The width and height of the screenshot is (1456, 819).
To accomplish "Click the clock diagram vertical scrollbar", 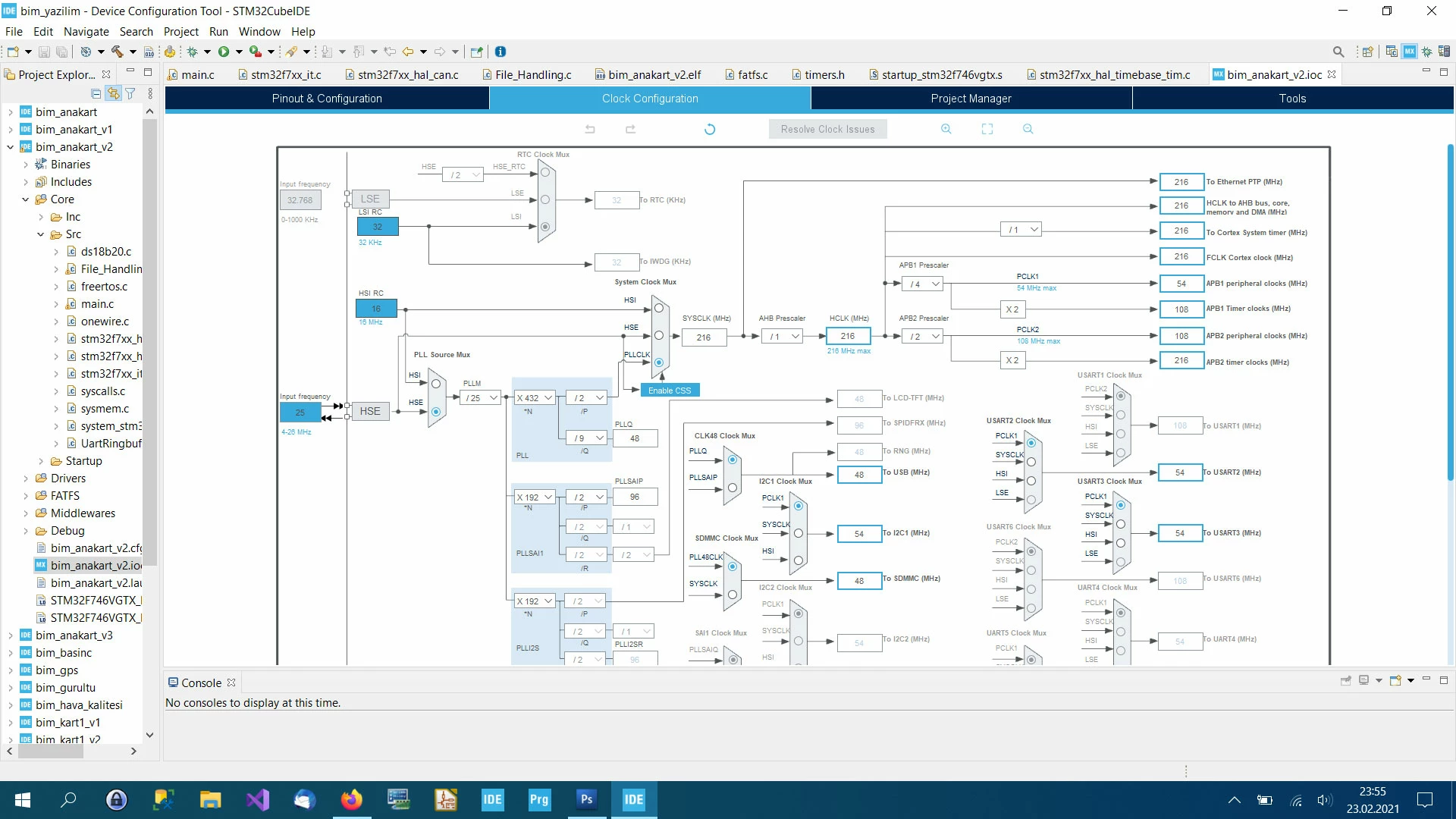I will (1450, 311).
